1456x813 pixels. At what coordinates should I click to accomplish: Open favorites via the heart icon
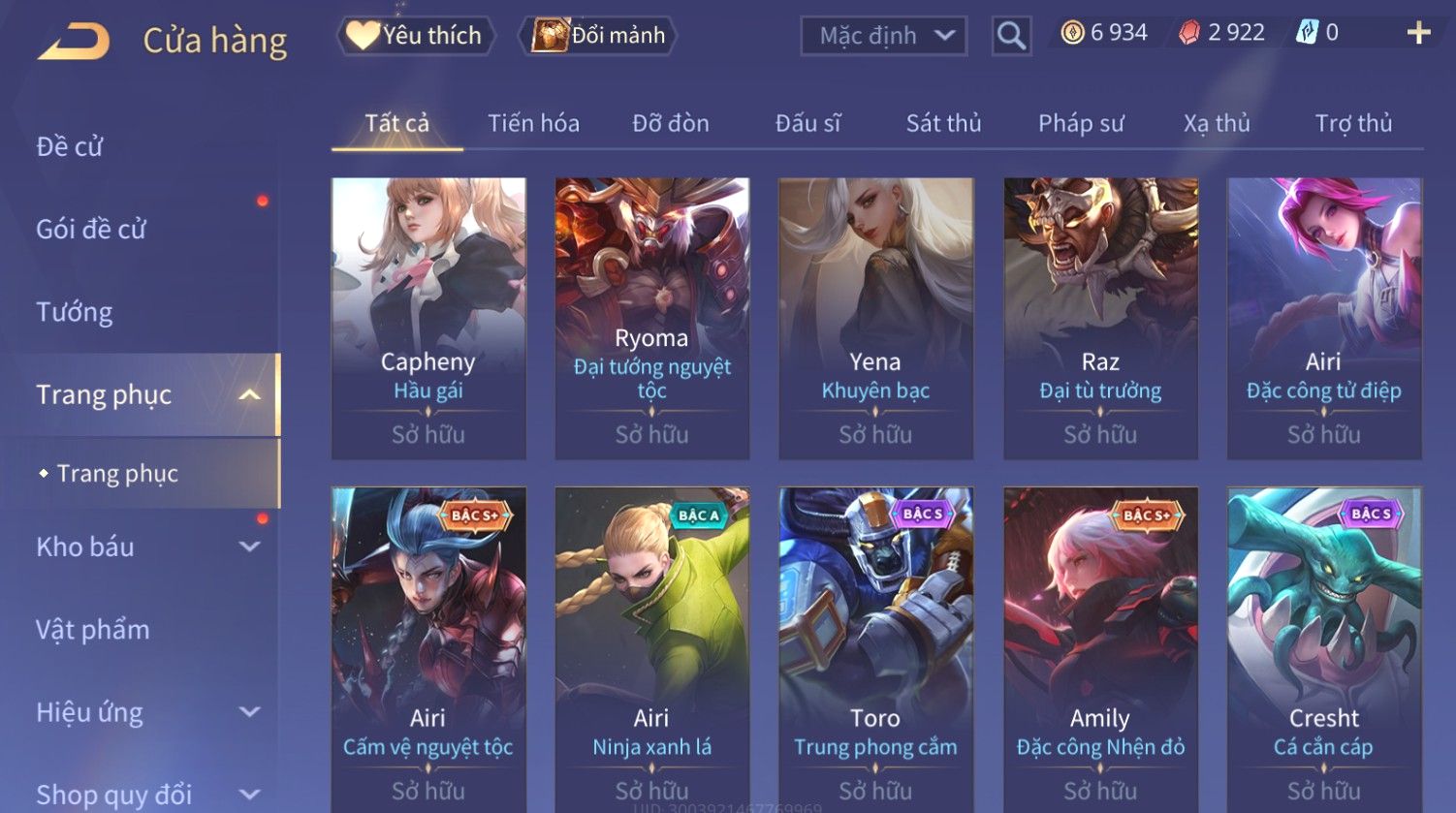pos(363,35)
